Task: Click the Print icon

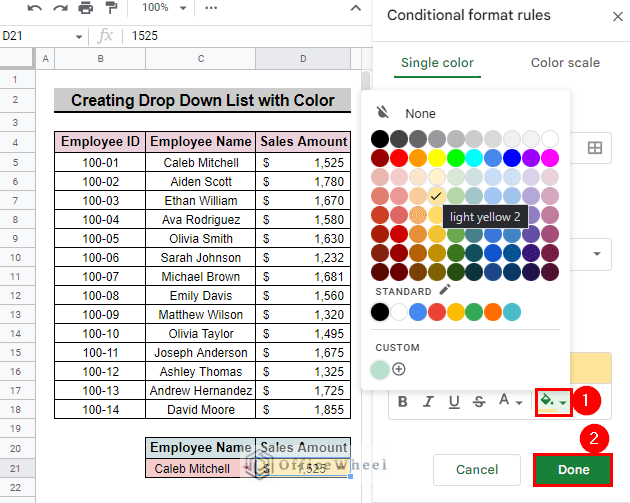Action: coord(86,8)
